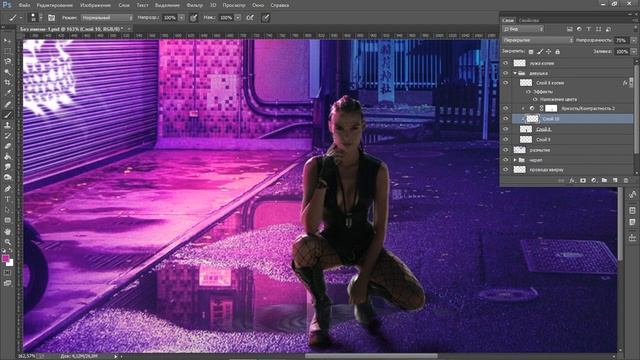Collapse the 'девушка' layer group
This screenshot has height=360, width=640.
tap(515, 73)
